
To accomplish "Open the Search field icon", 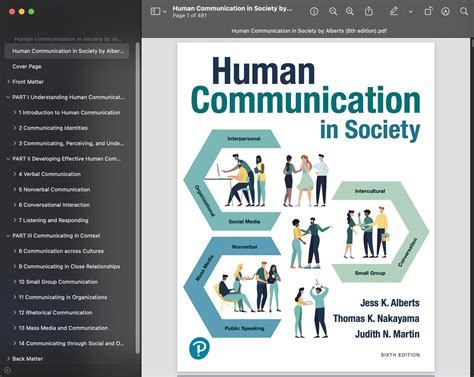I will coord(464,12).
